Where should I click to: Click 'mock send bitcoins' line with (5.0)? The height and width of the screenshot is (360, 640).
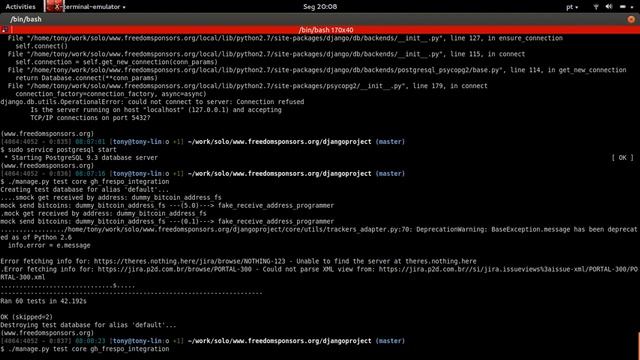tap(167, 206)
